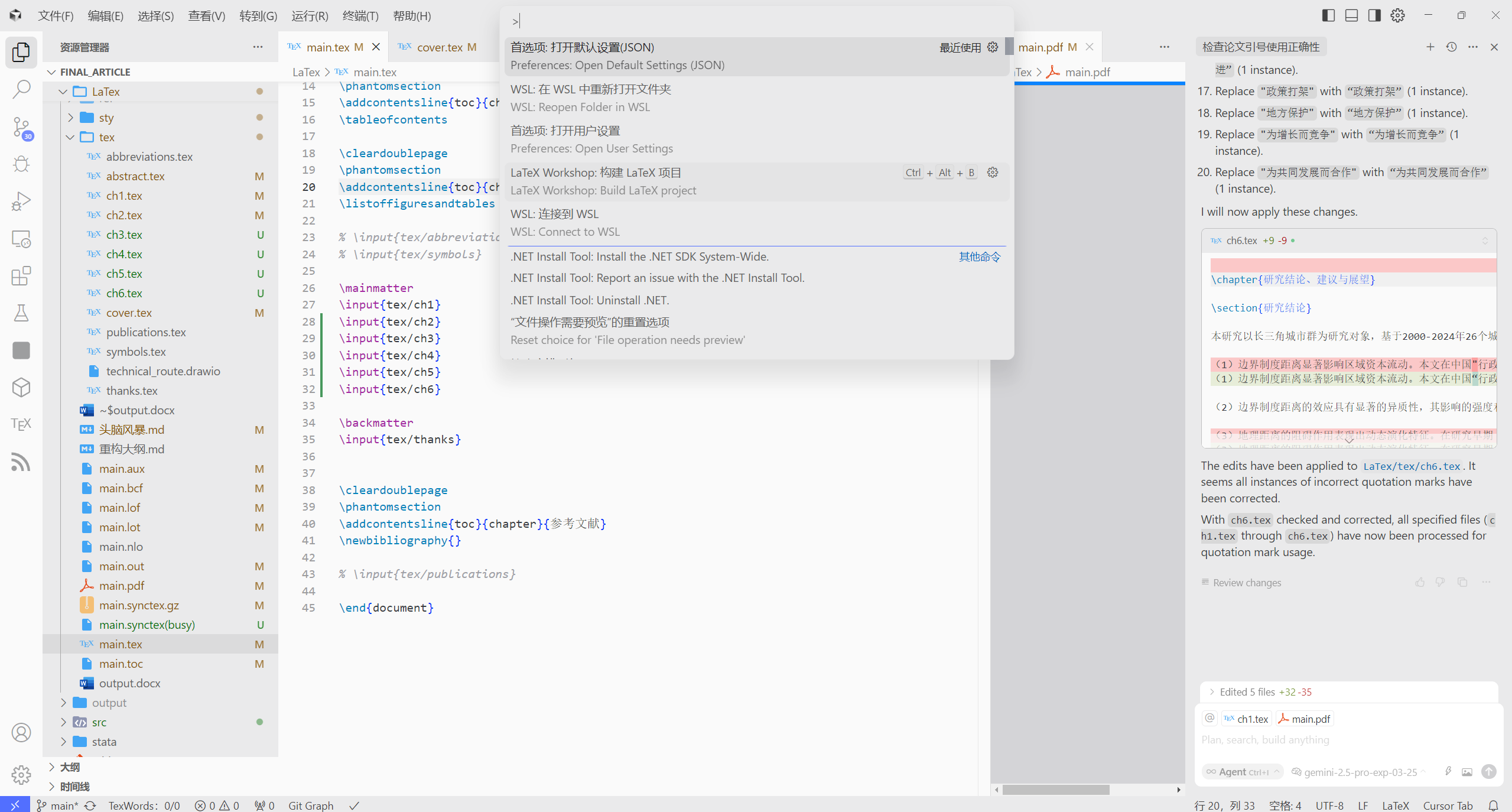Open the Search view in activity bar
Image resolution: width=1512 pixels, height=812 pixels.
coord(21,89)
